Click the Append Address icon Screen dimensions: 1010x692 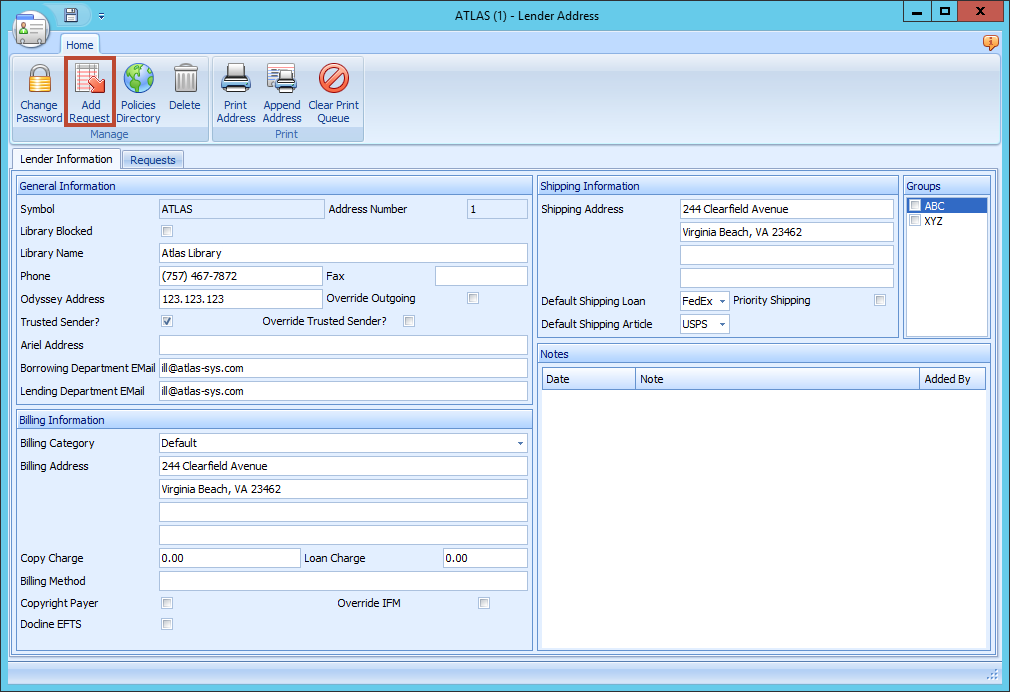click(282, 80)
